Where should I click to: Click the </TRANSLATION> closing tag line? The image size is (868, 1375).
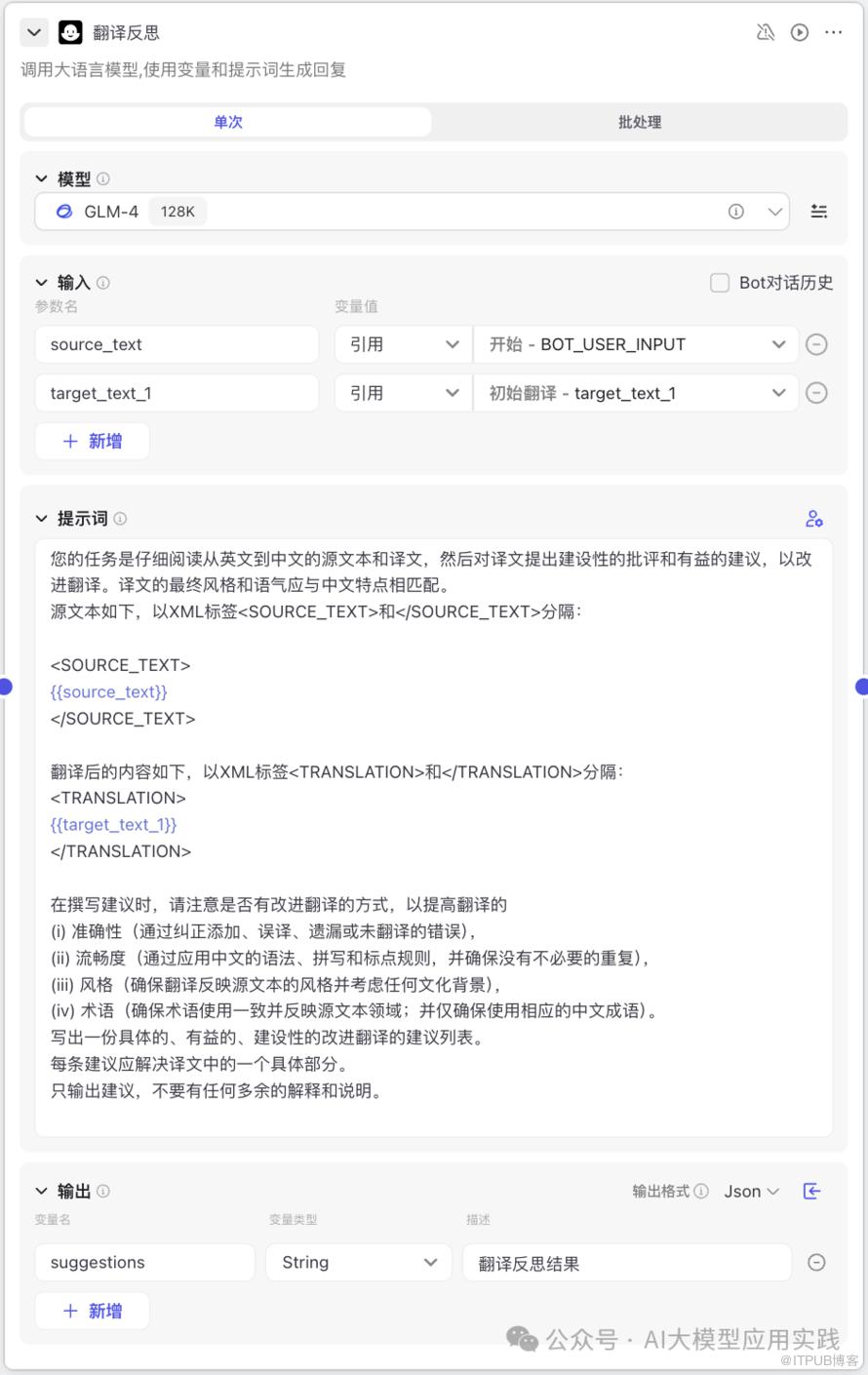121,851
